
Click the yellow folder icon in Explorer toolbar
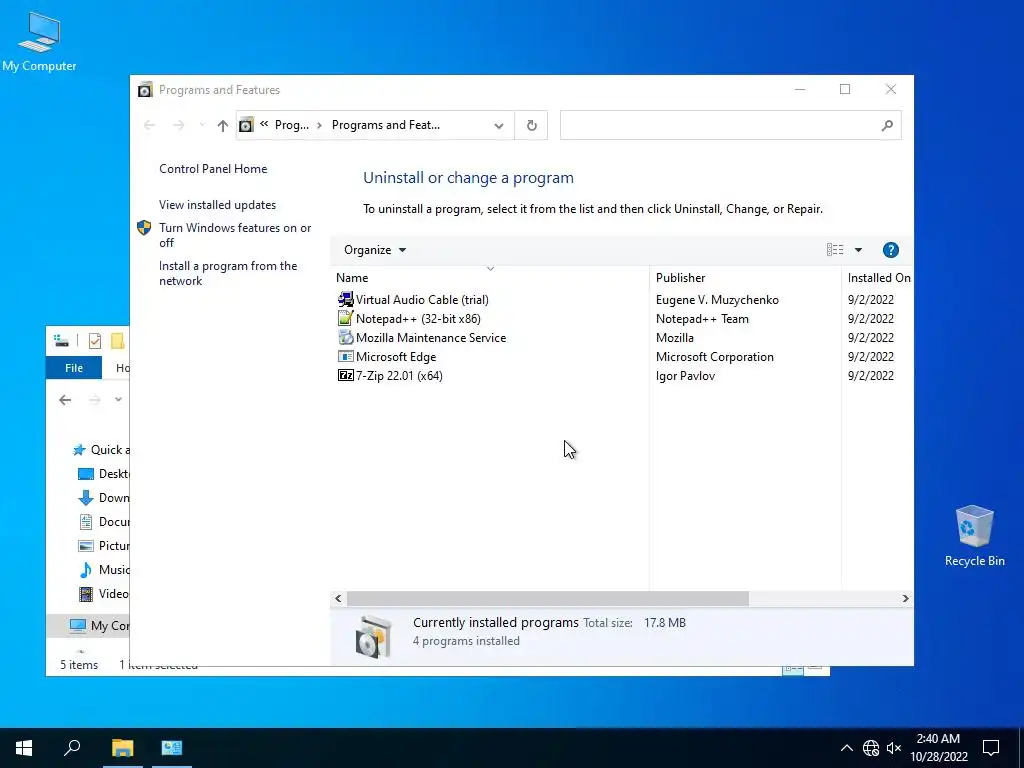coord(118,341)
